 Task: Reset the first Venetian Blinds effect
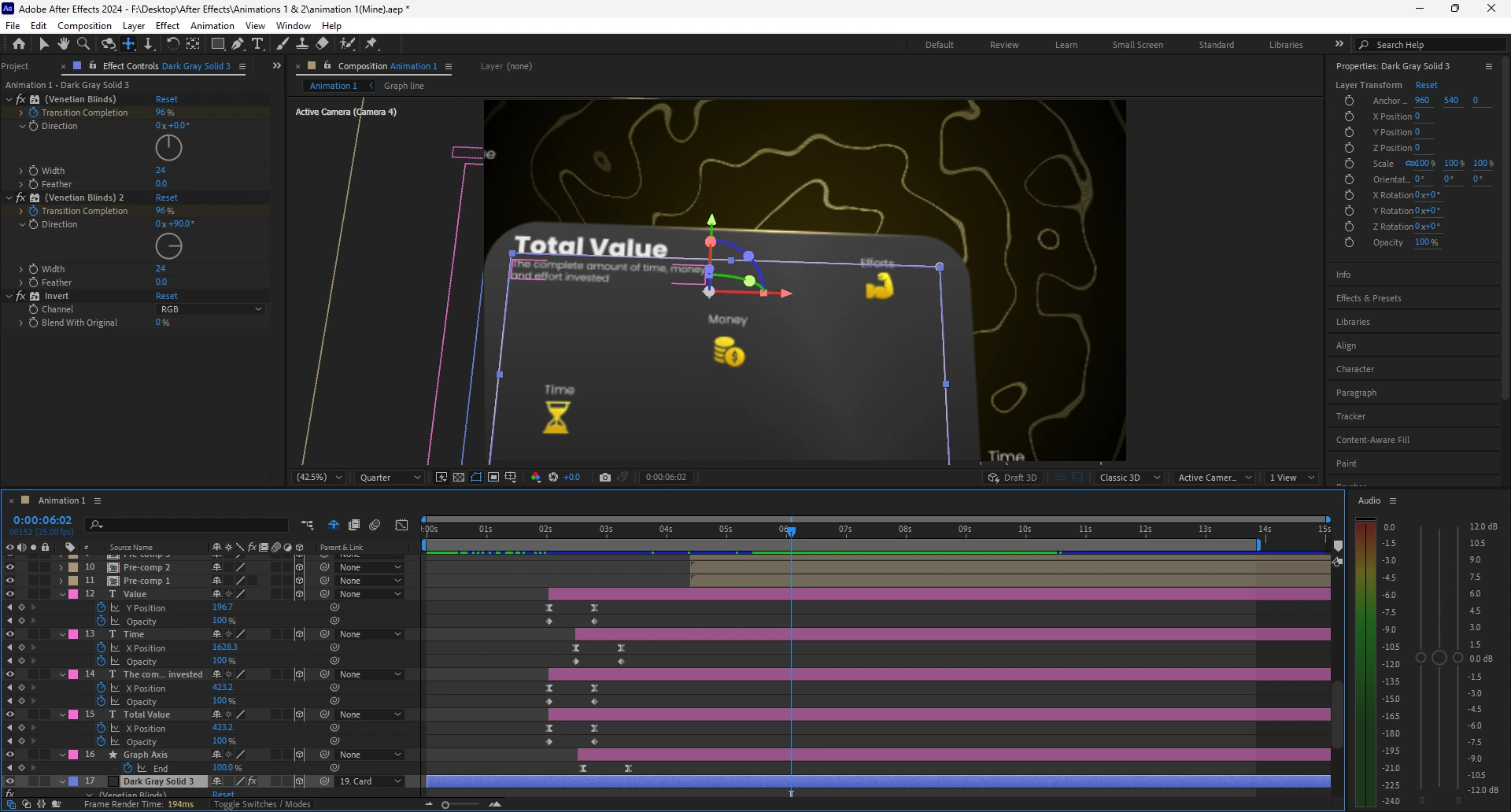pyautogui.click(x=166, y=99)
